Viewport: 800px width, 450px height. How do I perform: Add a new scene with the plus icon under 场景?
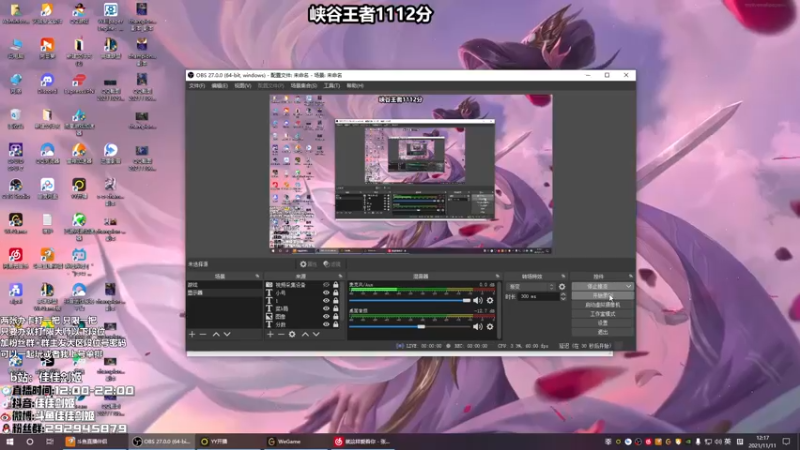coord(192,335)
